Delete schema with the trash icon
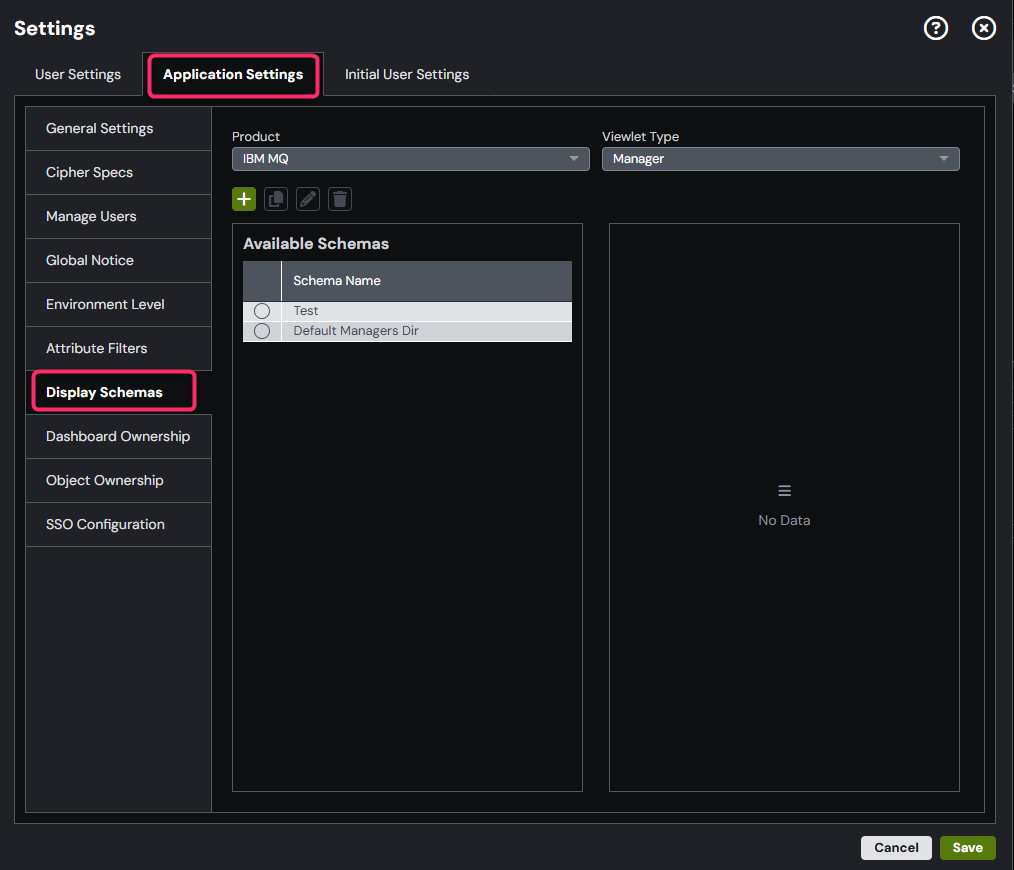Screen dimensions: 1014x870 339,198
